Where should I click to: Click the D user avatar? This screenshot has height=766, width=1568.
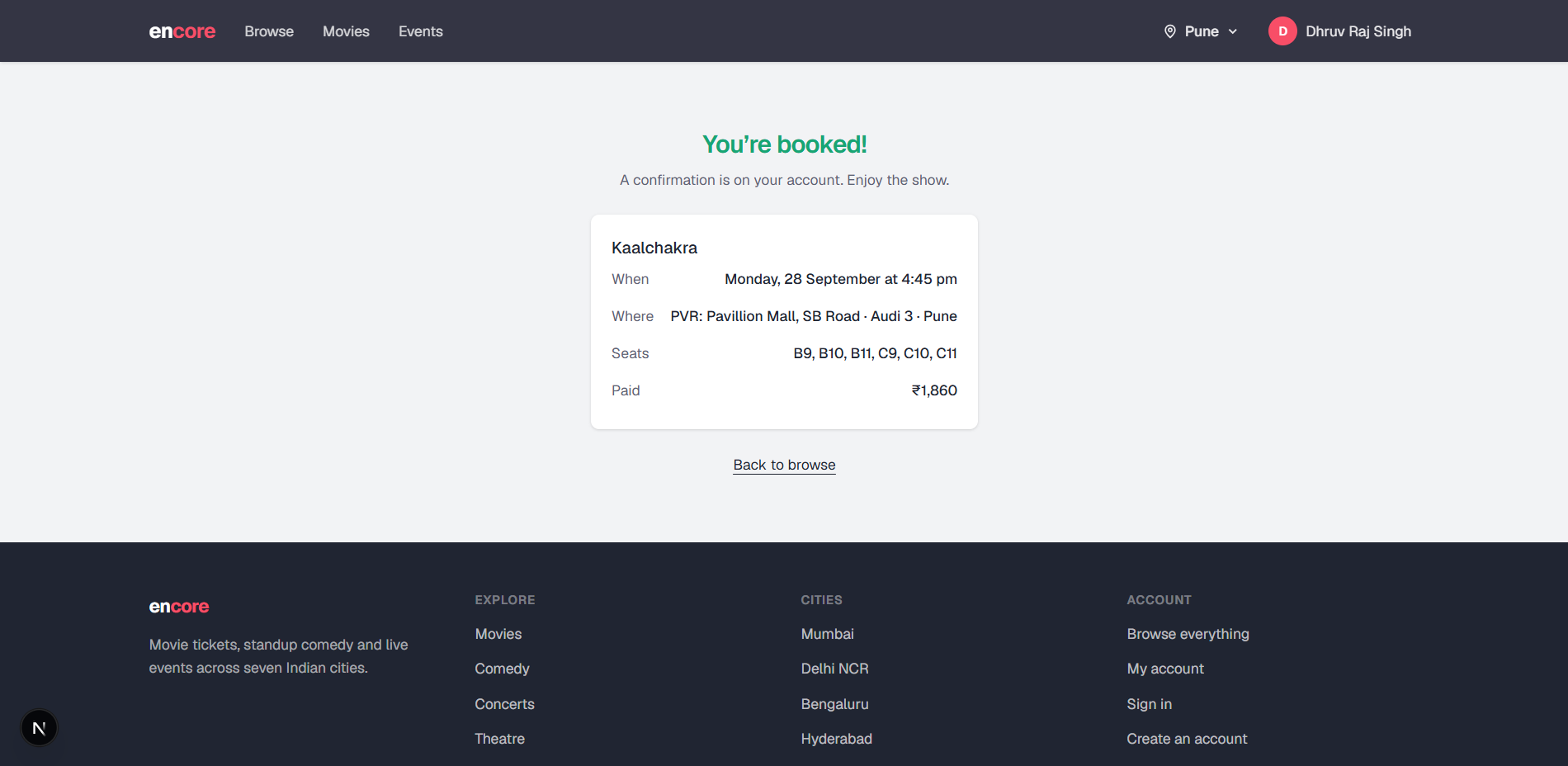coord(1282,31)
